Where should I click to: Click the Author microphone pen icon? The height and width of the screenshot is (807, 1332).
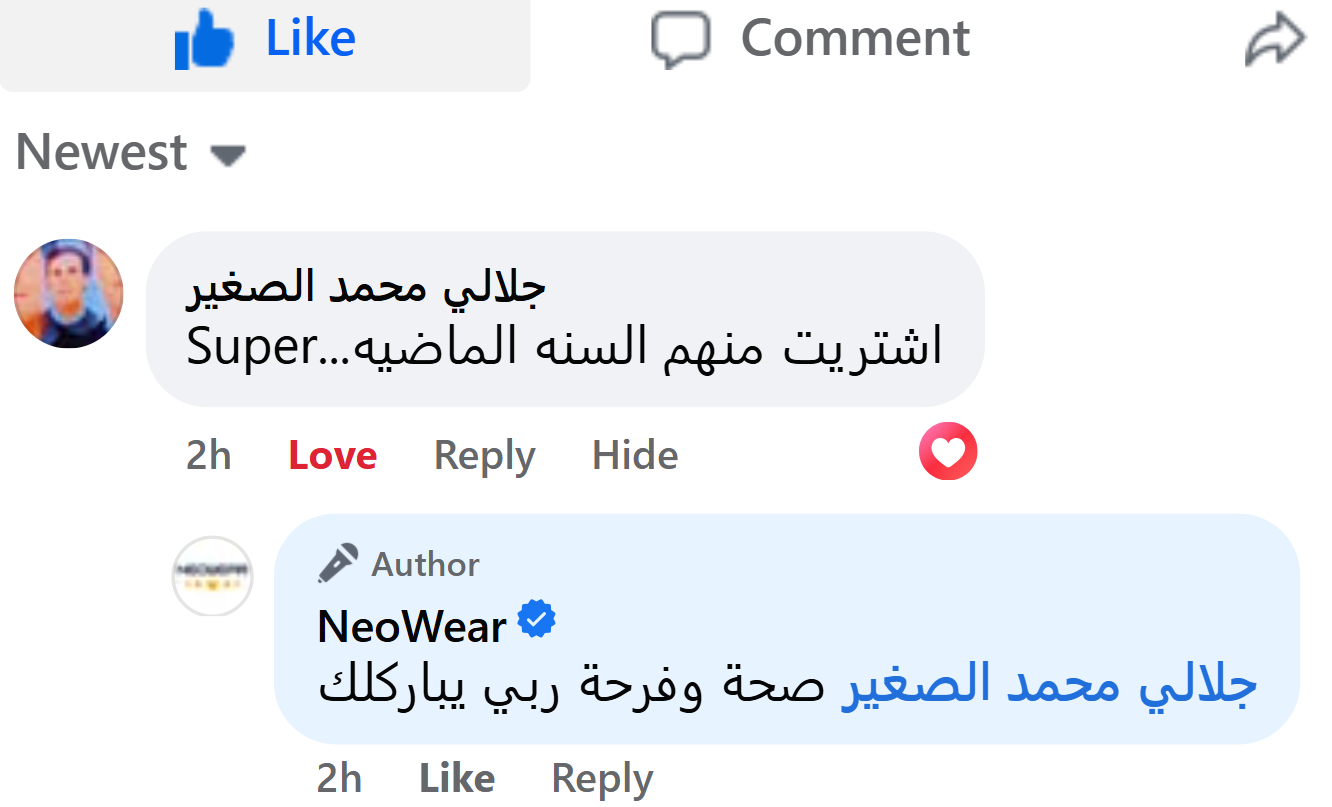pos(338,564)
